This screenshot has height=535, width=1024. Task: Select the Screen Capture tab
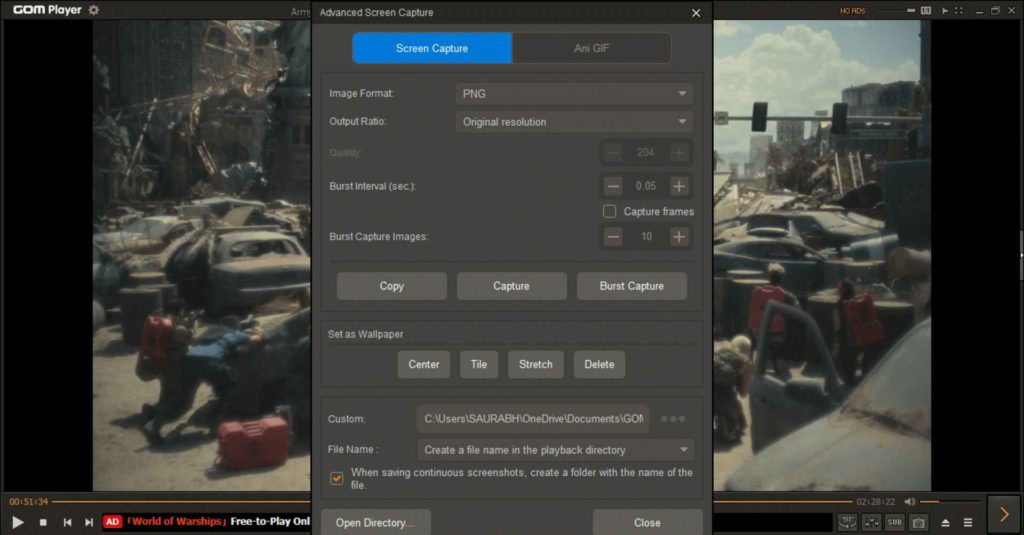432,48
